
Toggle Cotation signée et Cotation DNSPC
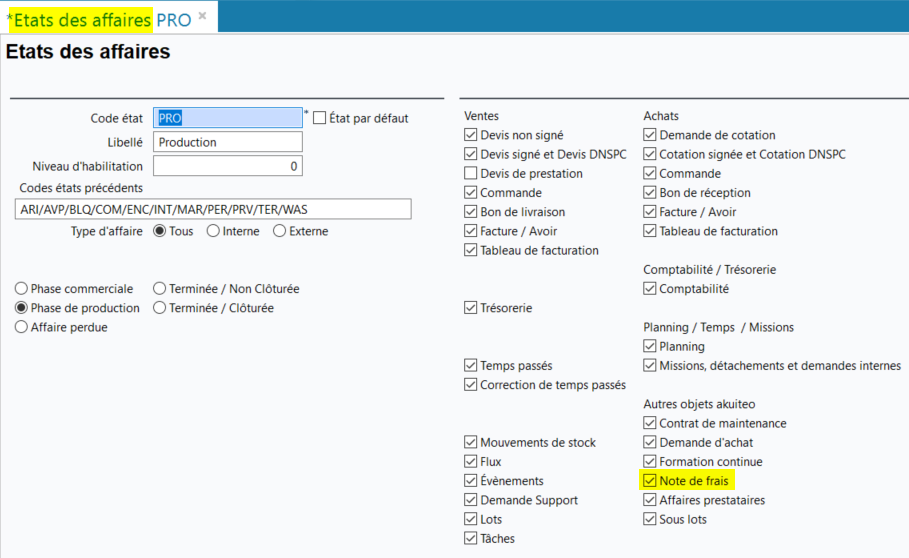(650, 154)
